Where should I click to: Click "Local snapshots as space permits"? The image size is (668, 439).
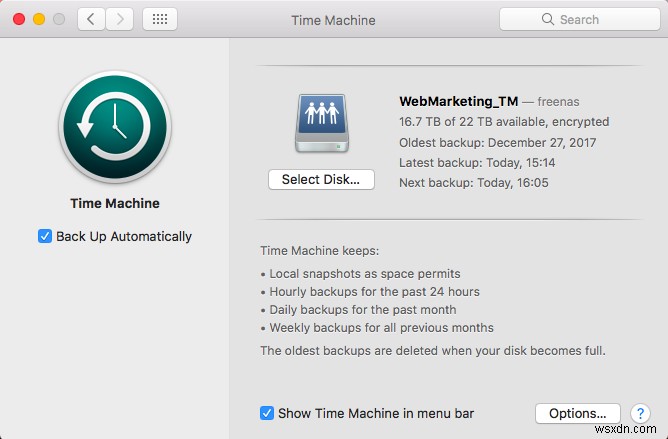(x=365, y=274)
